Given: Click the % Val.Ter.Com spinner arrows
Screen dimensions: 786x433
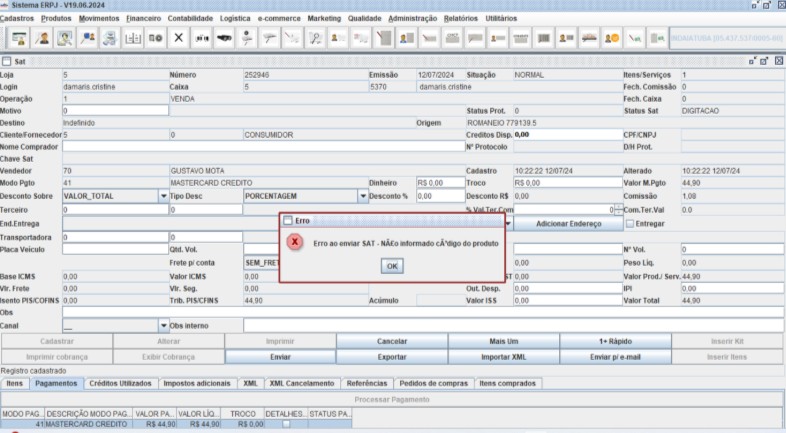Looking at the screenshot, I should (x=619, y=210).
